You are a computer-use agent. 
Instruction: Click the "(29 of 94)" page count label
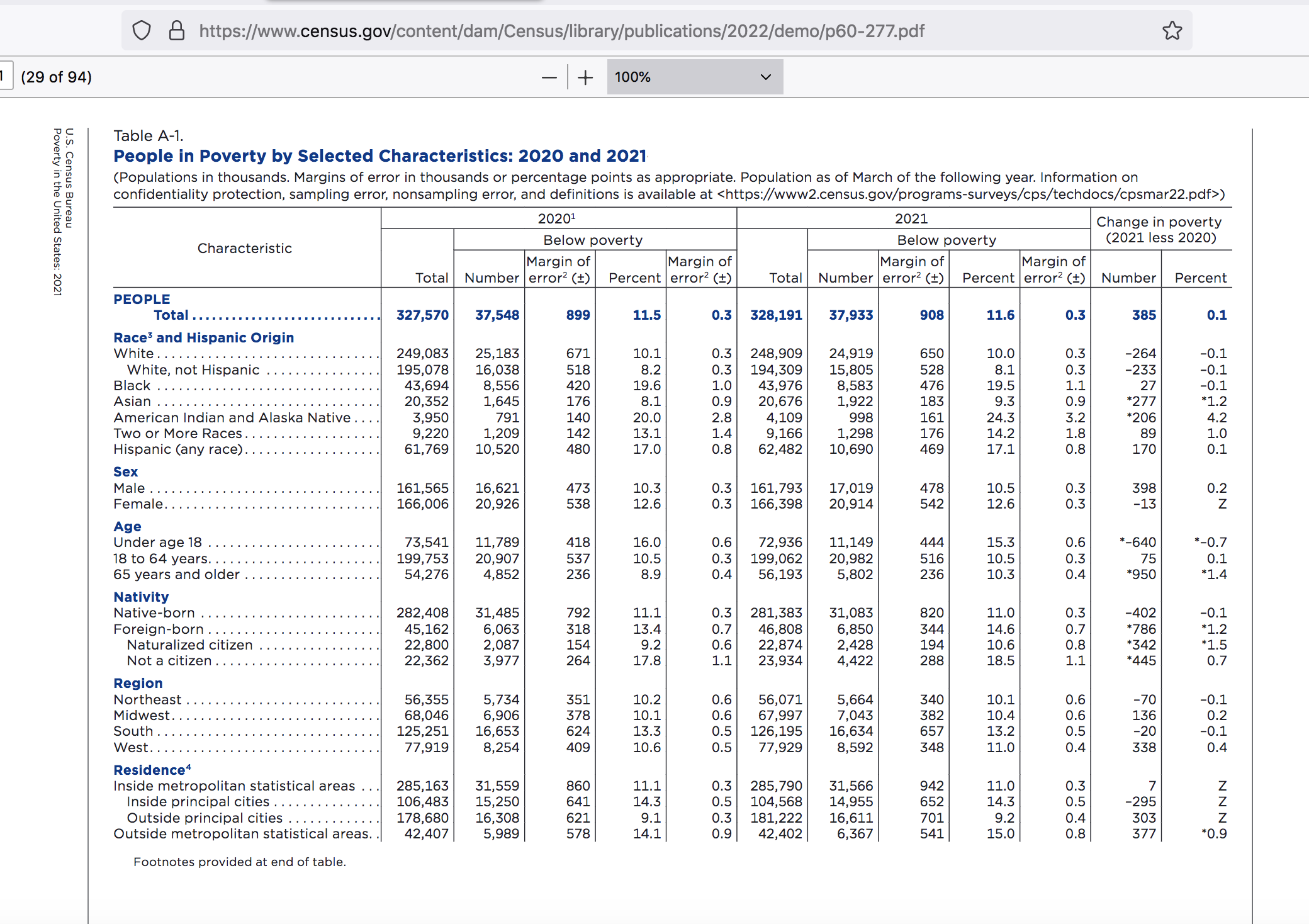coord(56,77)
